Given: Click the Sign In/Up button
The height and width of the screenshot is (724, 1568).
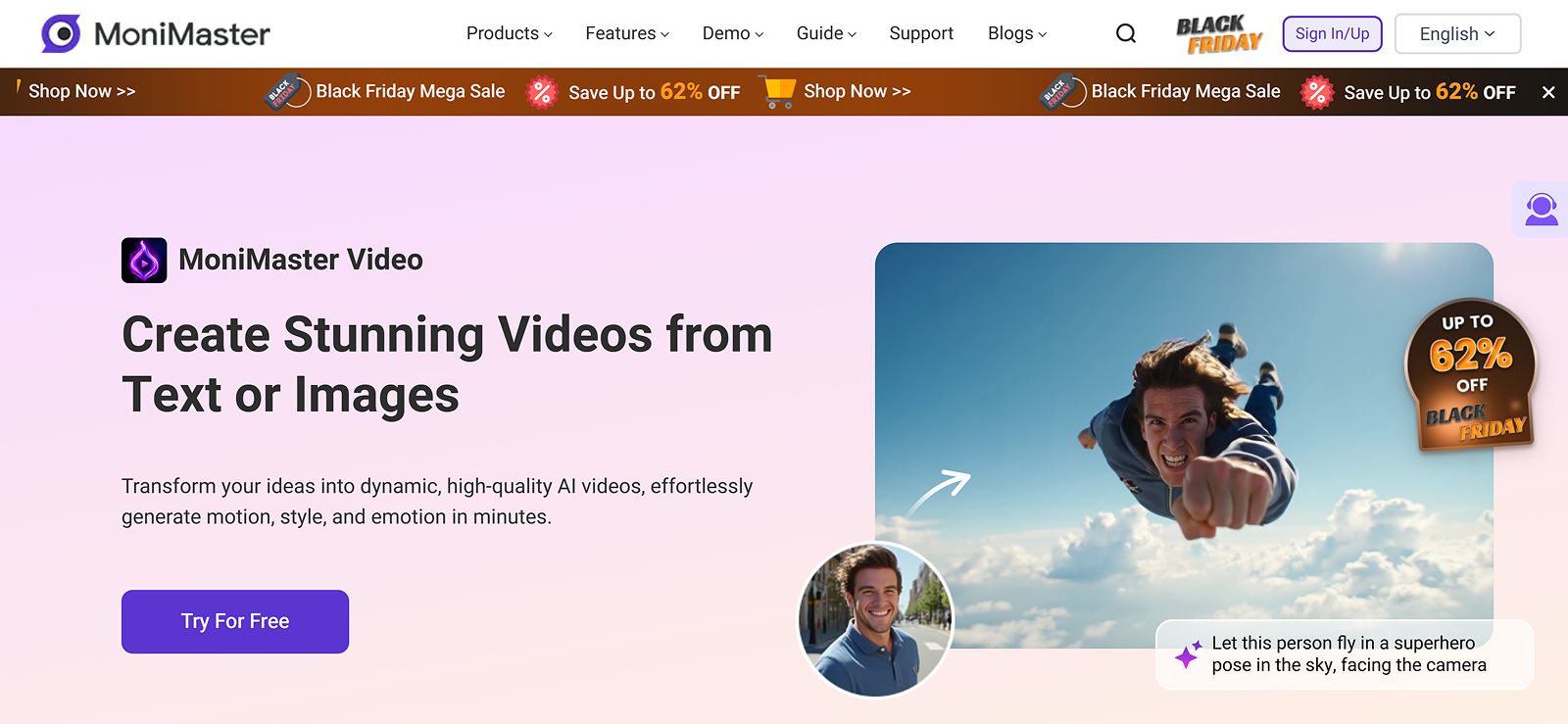Looking at the screenshot, I should click(x=1332, y=34).
